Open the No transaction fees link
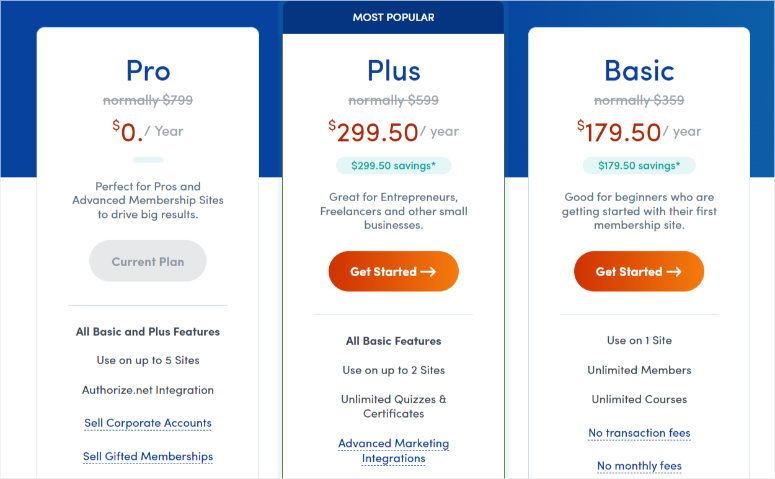775x479 pixels. click(639, 433)
